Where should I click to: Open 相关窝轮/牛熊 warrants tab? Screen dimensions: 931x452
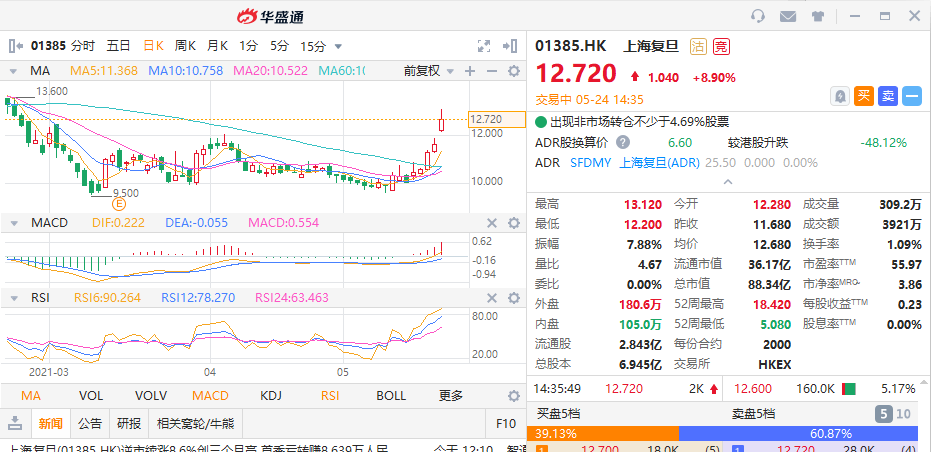point(195,423)
